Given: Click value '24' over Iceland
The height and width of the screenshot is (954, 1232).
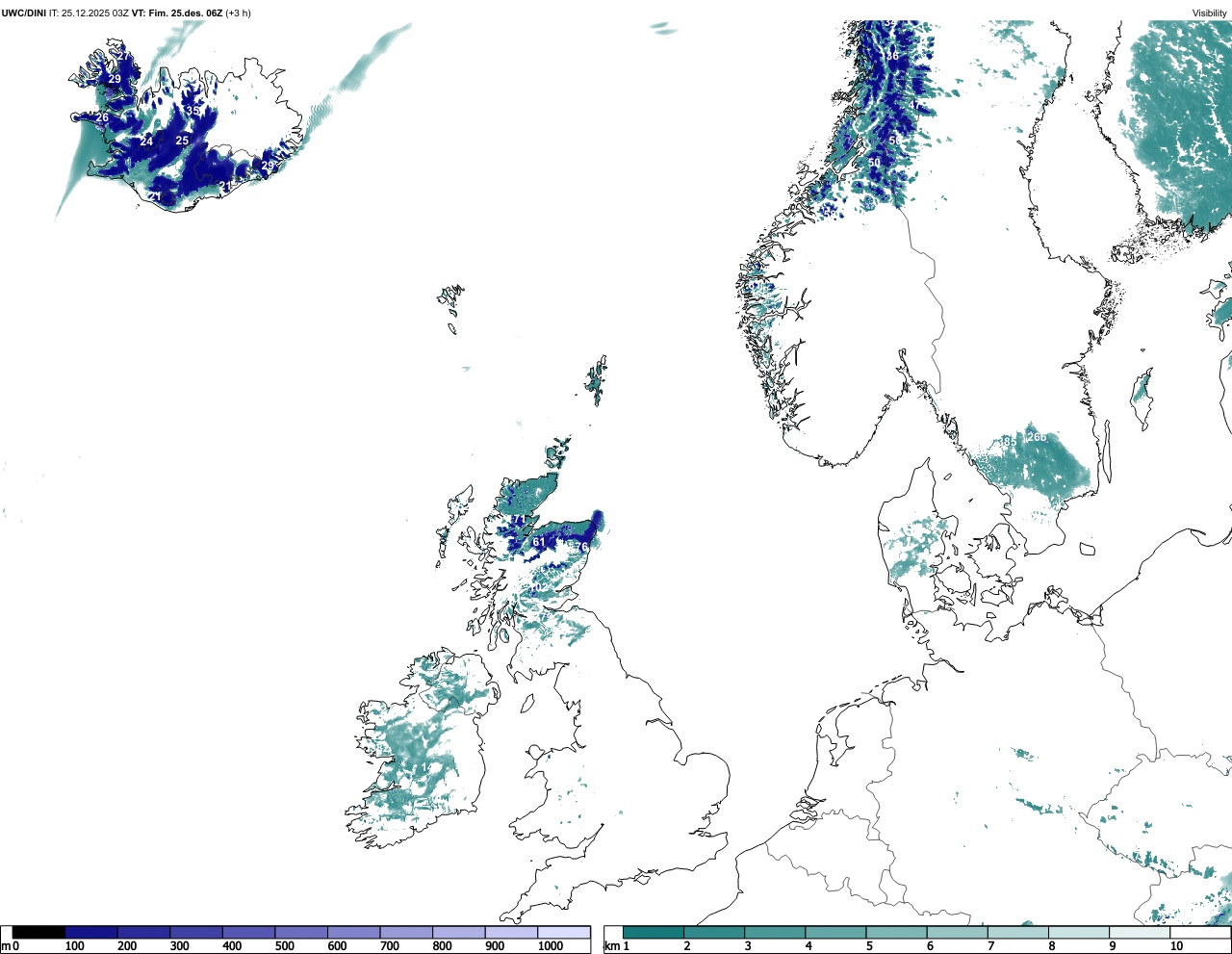Looking at the screenshot, I should coord(146,142).
